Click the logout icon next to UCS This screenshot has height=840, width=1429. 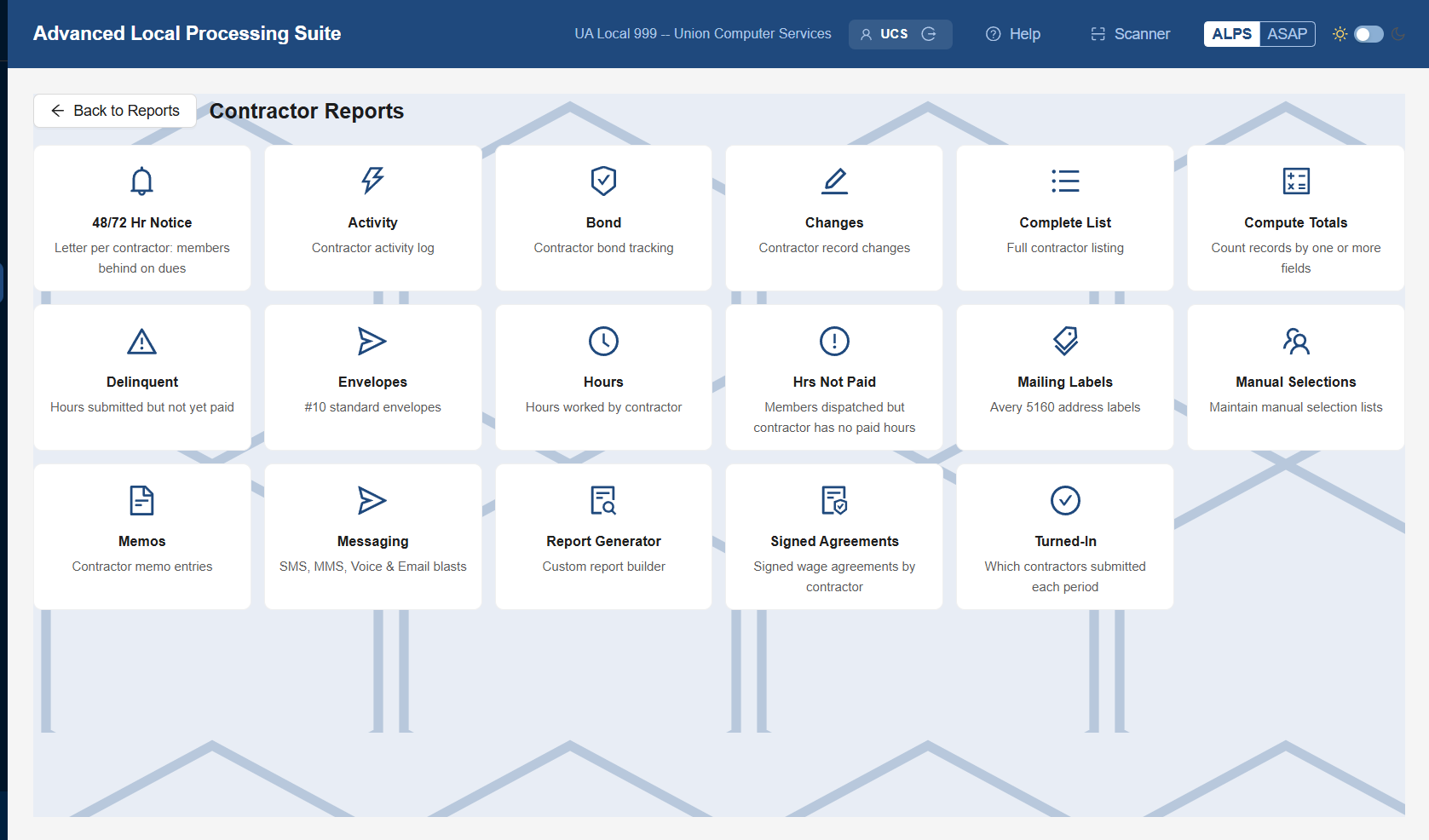(x=929, y=34)
